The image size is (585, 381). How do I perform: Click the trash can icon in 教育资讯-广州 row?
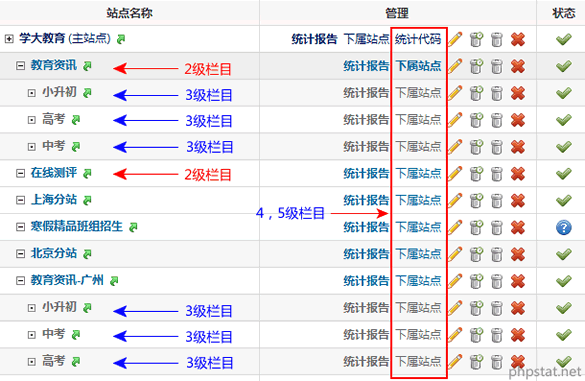[x=497, y=281]
